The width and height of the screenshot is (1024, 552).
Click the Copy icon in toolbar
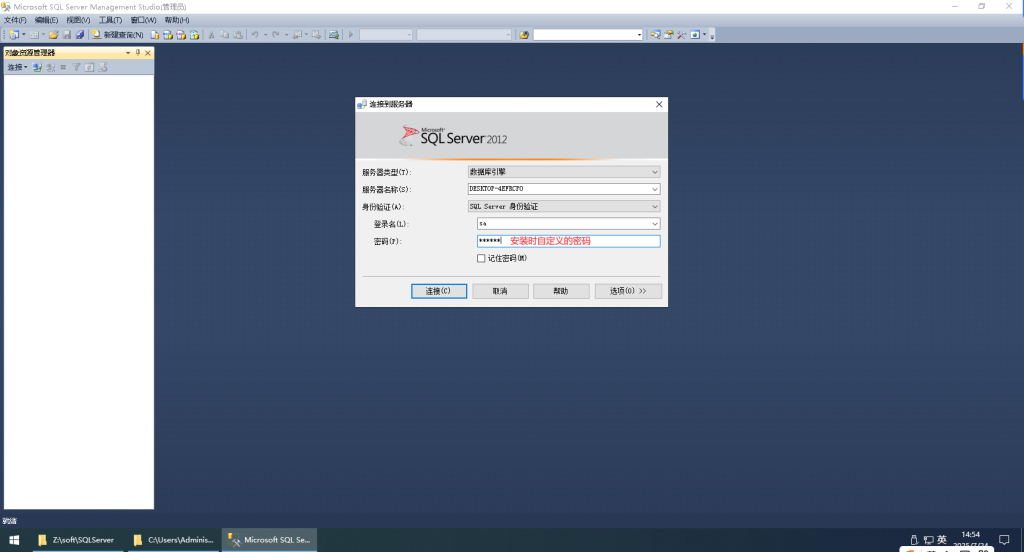225,35
